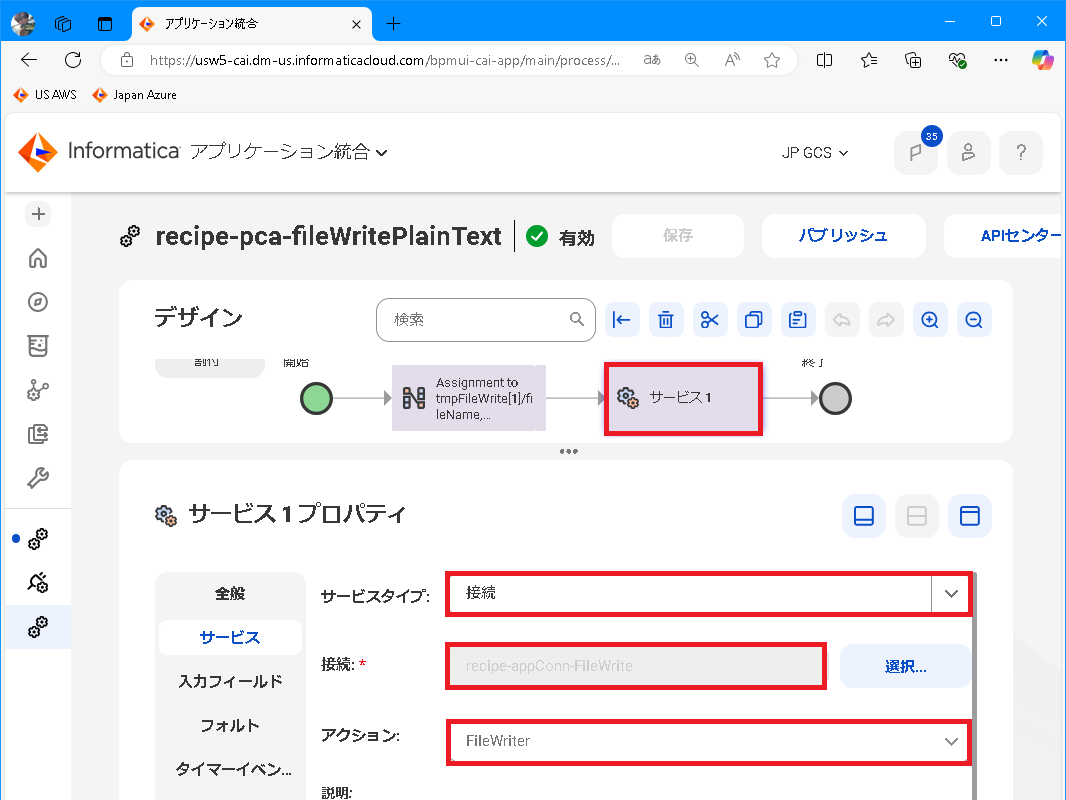Select the 入力フィールド tab
The height and width of the screenshot is (800, 1066).
[230, 681]
